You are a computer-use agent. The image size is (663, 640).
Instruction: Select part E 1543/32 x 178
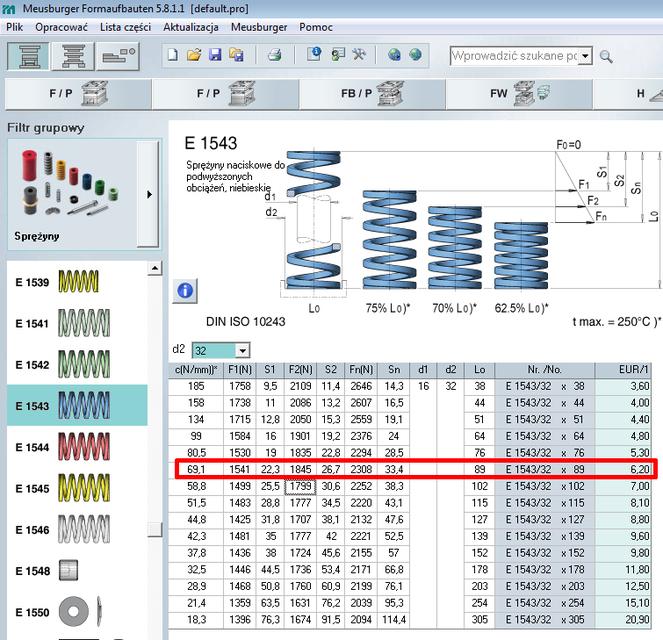tap(545, 569)
